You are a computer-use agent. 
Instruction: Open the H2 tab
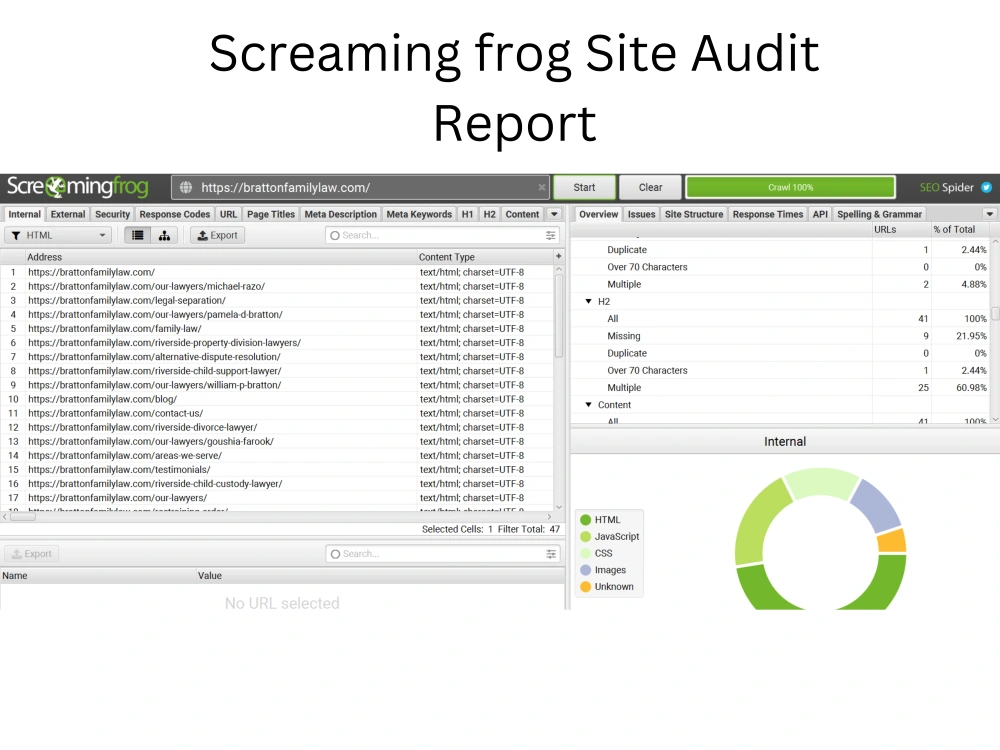pyautogui.click(x=489, y=214)
